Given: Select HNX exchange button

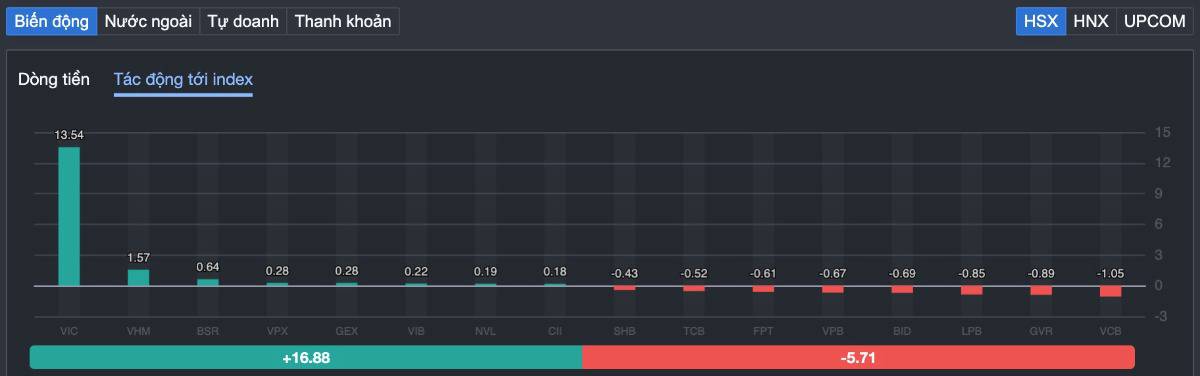Looking at the screenshot, I should pyautogui.click(x=1091, y=21).
